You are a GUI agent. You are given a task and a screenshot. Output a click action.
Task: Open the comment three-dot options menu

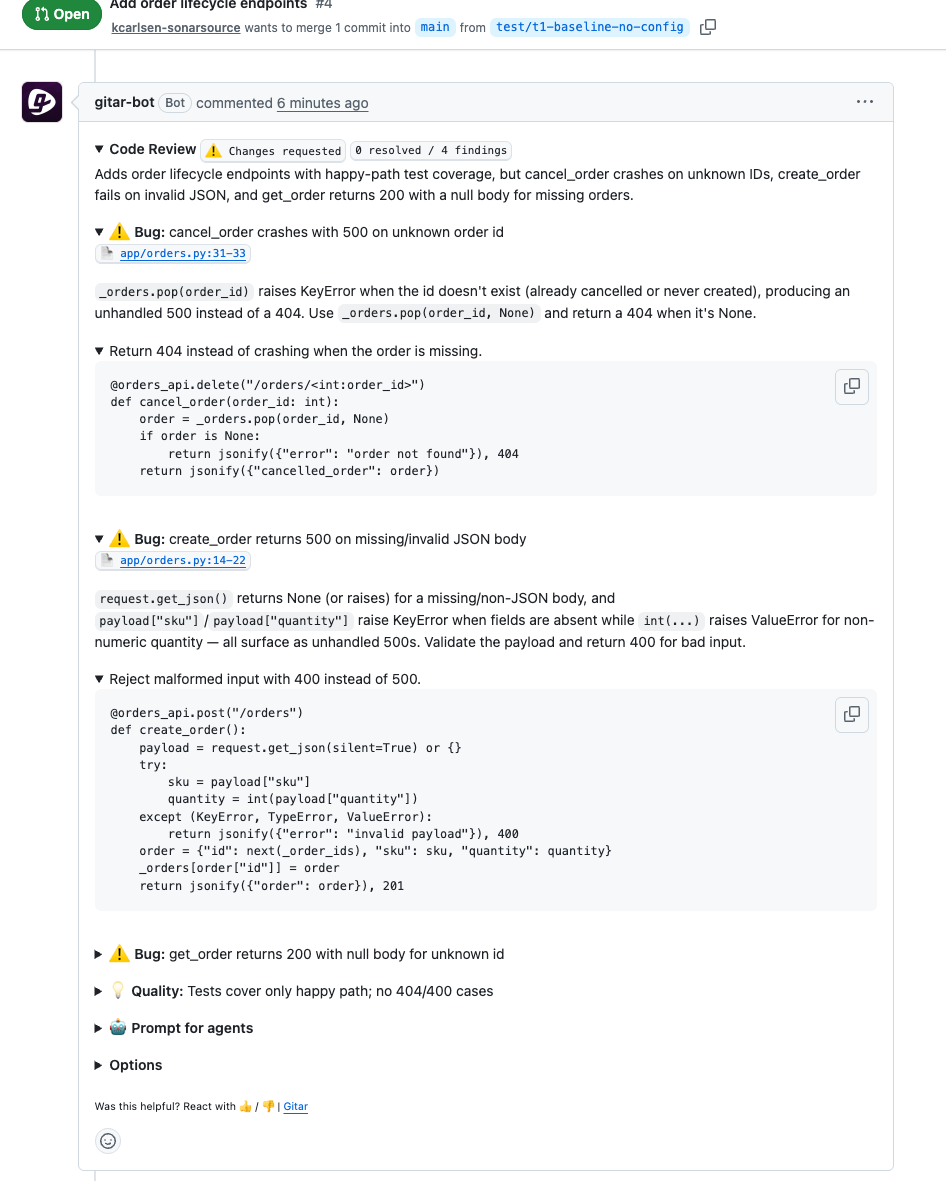[x=865, y=102]
